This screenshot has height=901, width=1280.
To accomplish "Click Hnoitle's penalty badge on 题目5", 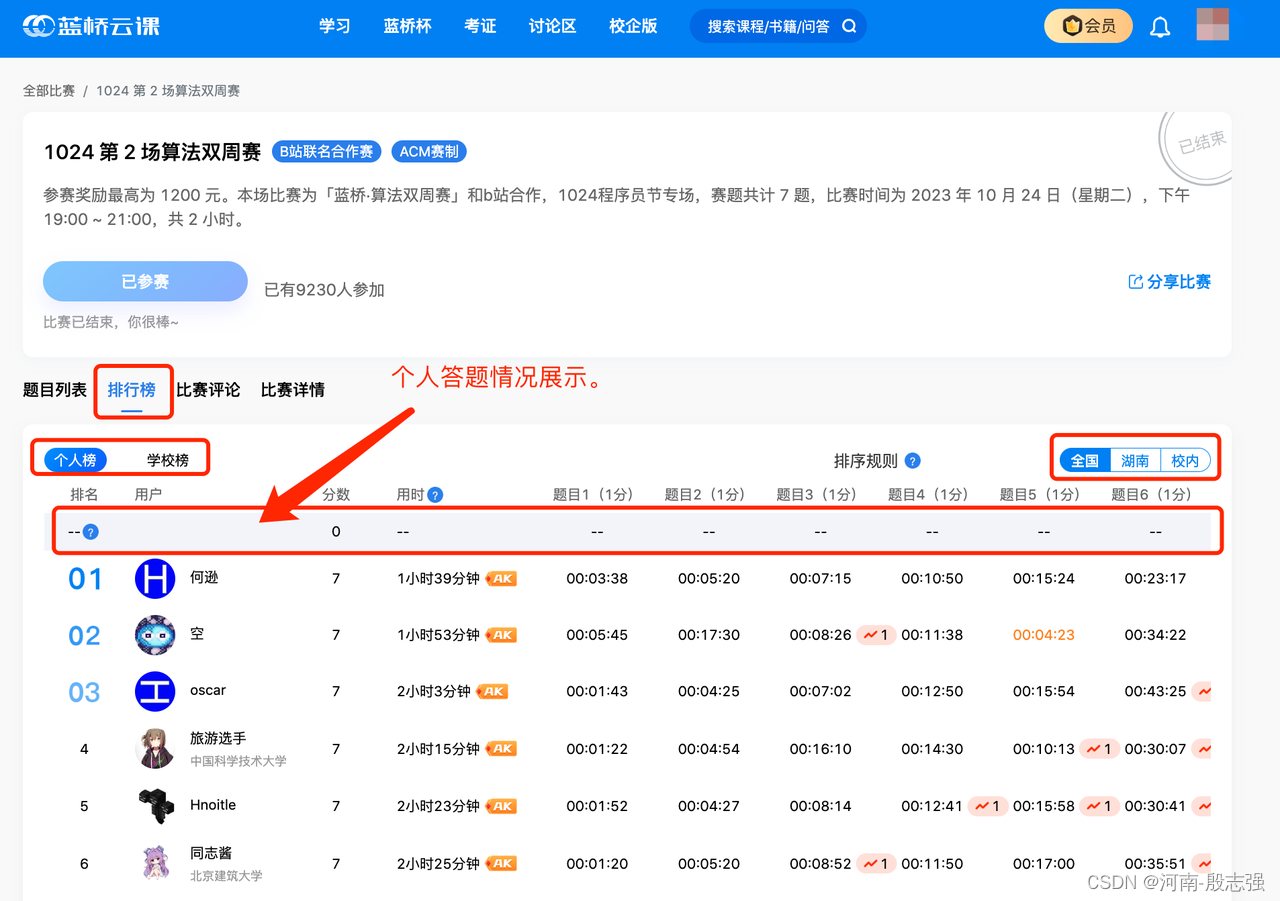I will tap(1099, 806).
